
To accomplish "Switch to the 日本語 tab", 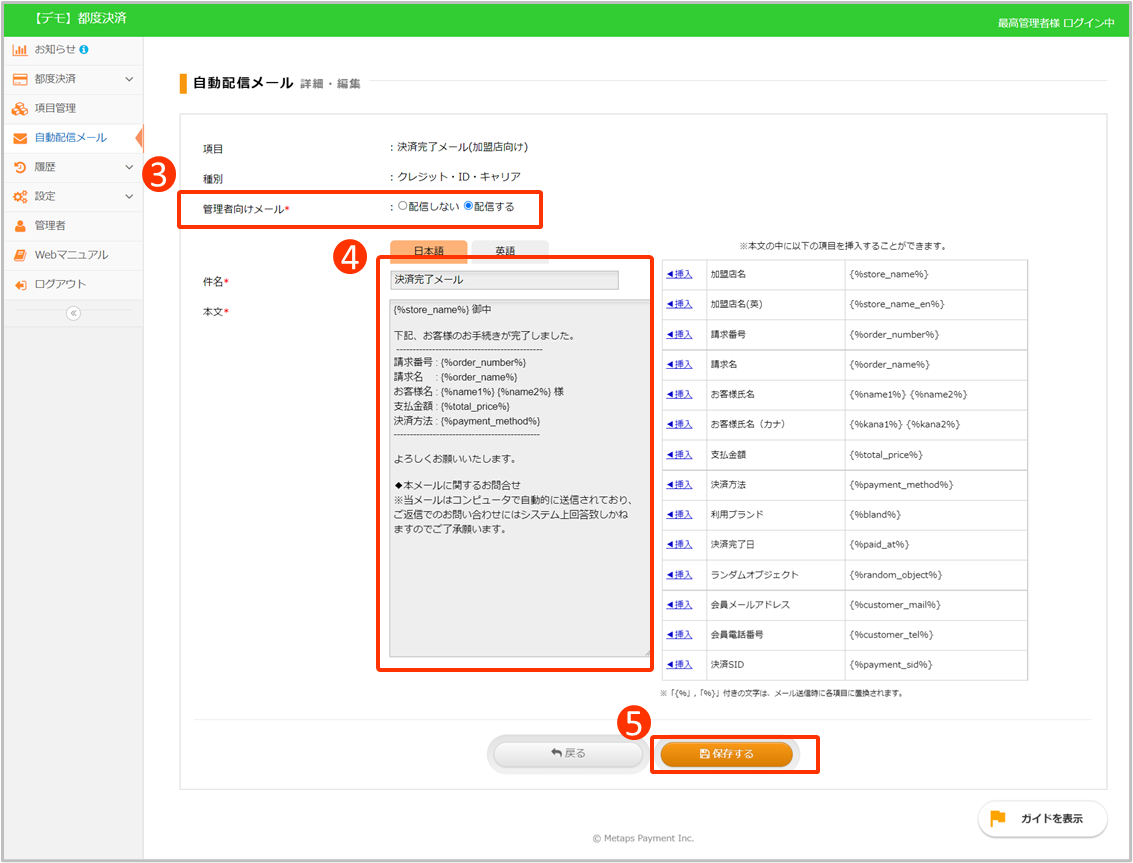I will tap(428, 251).
